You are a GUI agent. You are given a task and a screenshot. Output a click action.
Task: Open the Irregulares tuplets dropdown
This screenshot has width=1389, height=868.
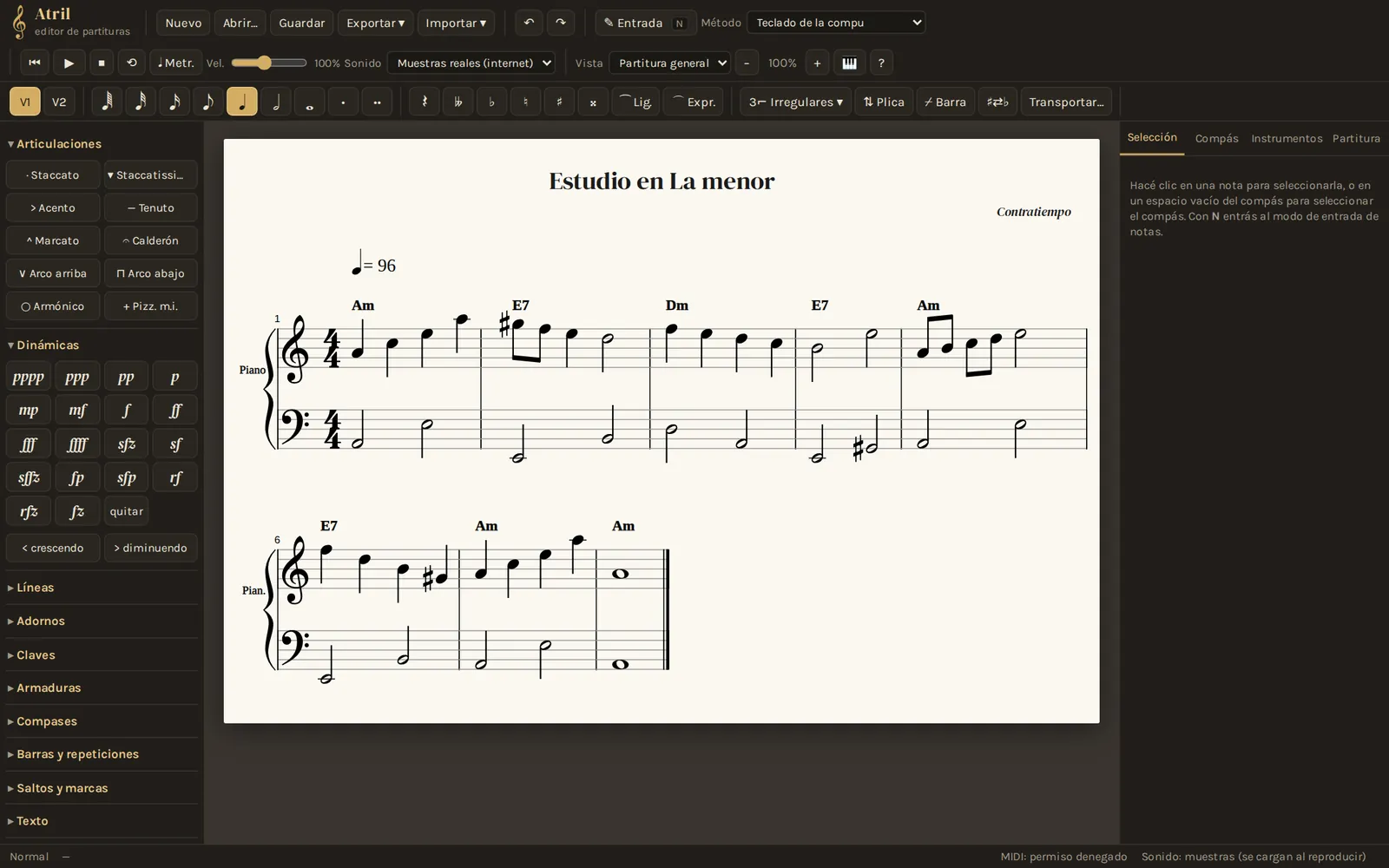click(x=795, y=102)
